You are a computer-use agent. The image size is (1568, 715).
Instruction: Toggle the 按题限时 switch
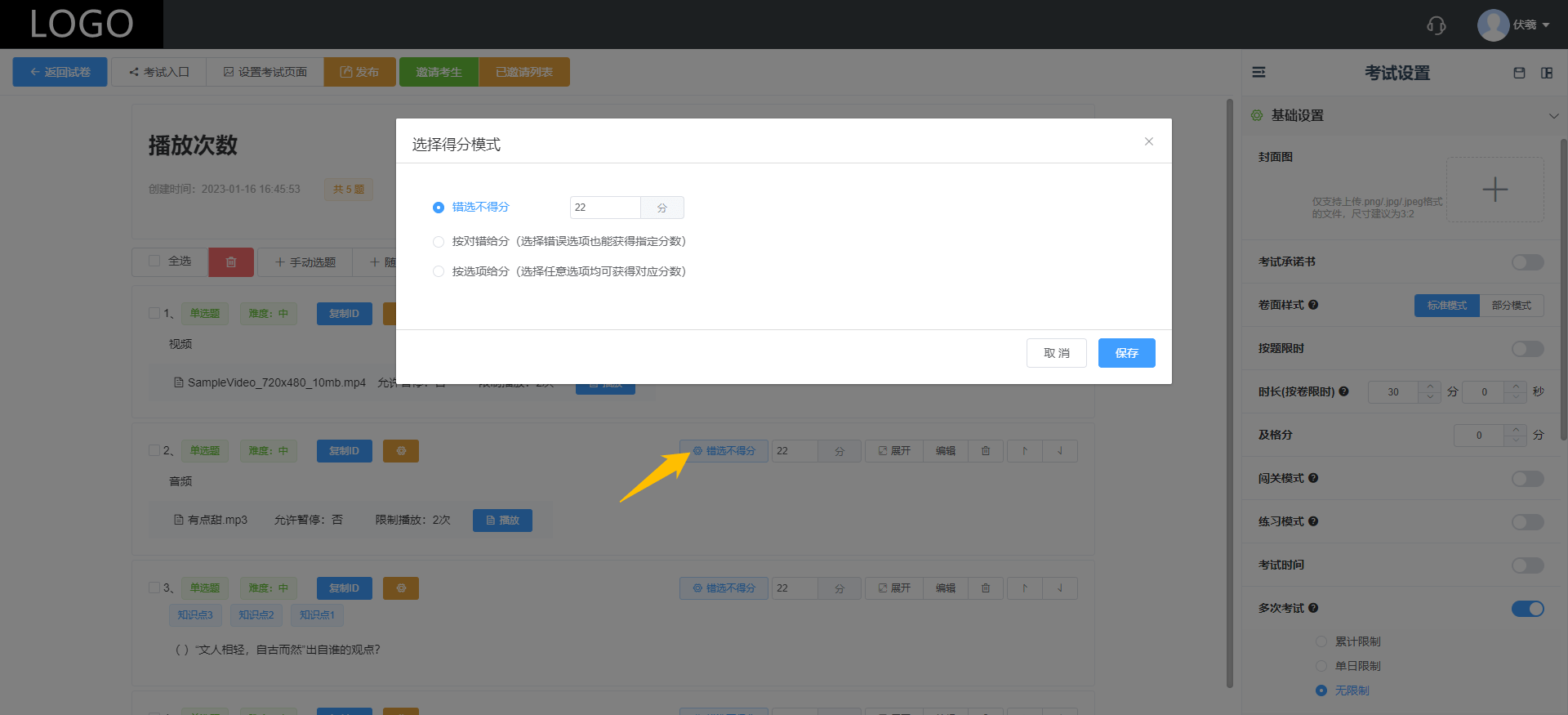pyautogui.click(x=1527, y=349)
